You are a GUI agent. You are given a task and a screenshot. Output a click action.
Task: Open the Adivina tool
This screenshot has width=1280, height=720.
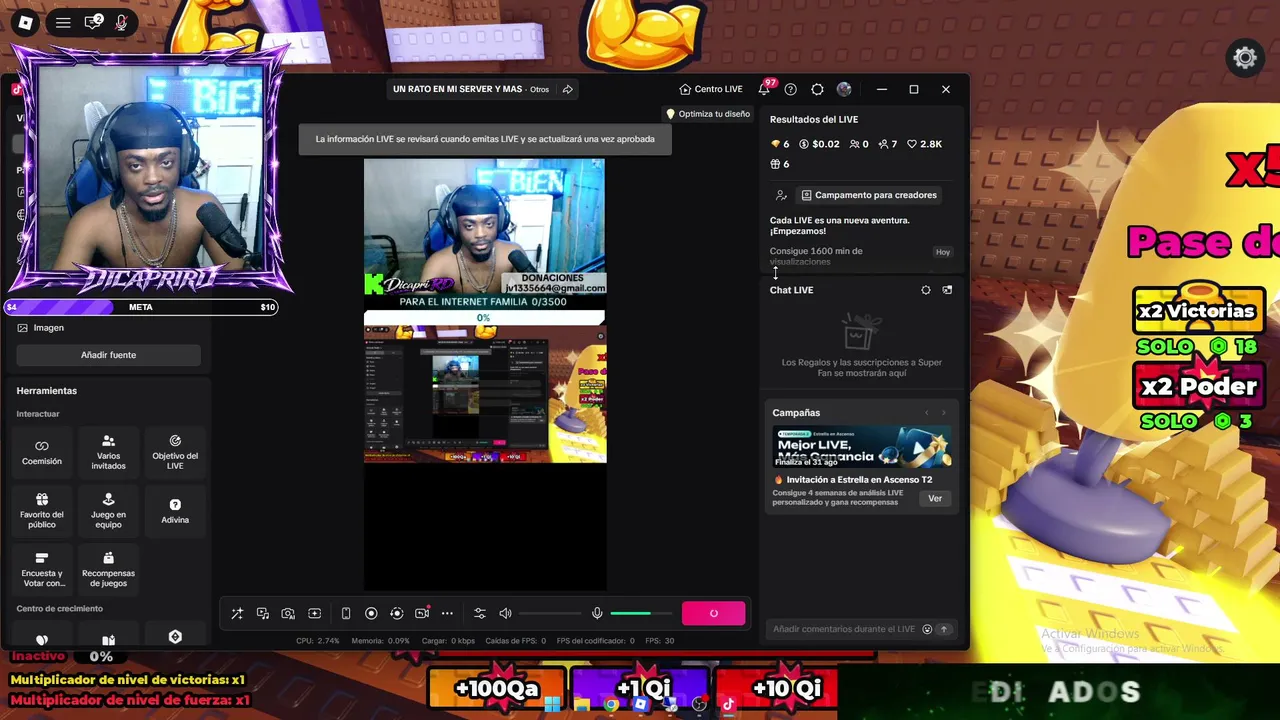click(175, 510)
